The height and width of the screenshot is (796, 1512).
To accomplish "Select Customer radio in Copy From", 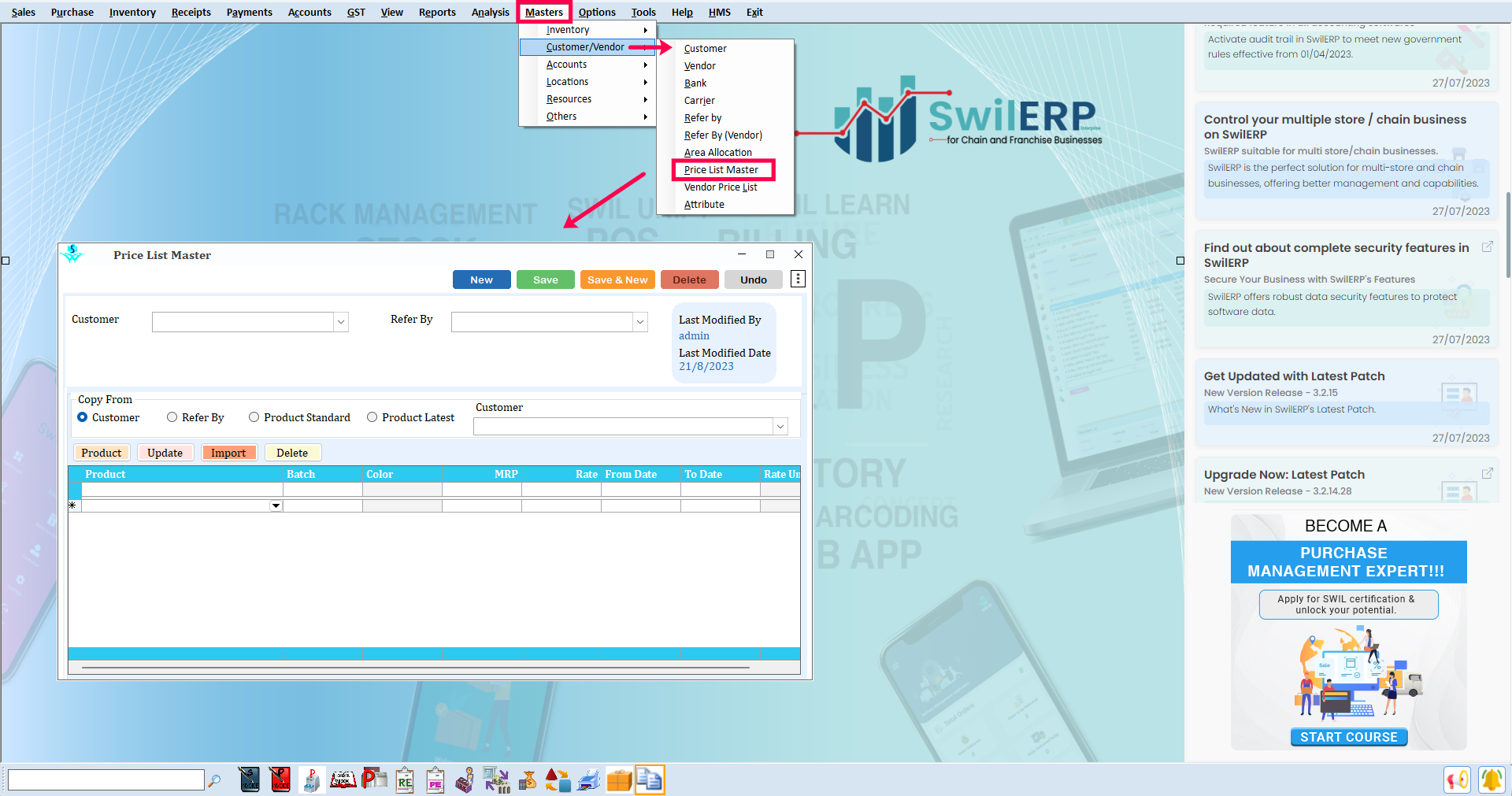I will 82,417.
